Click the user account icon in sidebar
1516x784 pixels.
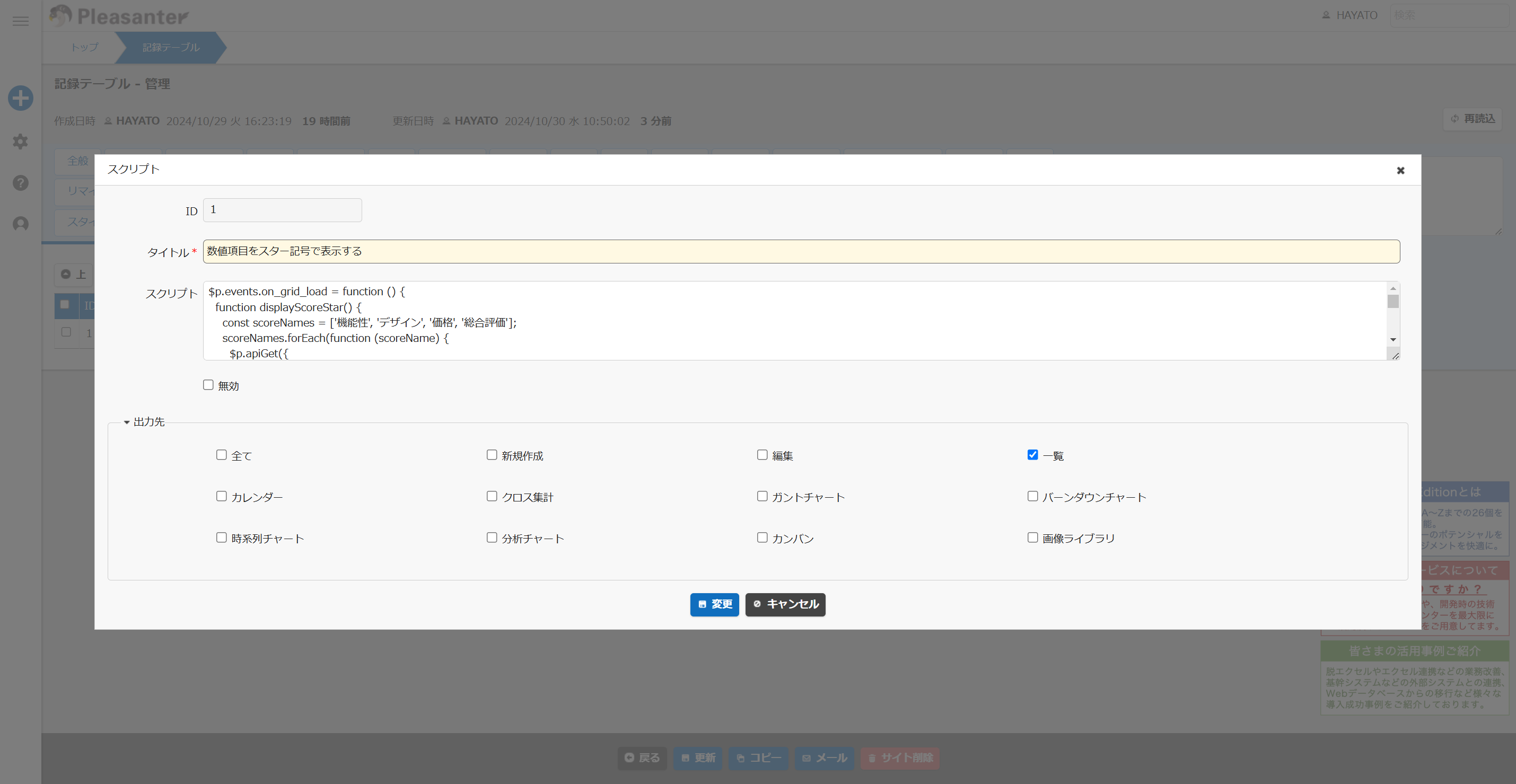coord(21,224)
